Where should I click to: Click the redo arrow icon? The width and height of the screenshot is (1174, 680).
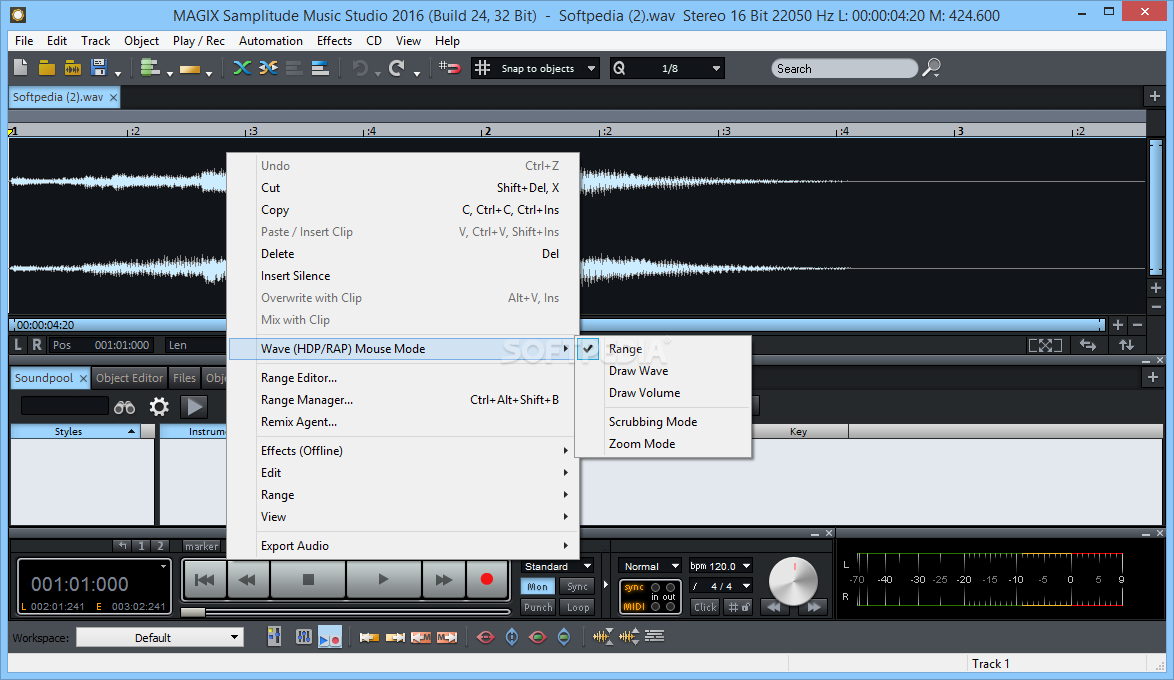click(396, 68)
